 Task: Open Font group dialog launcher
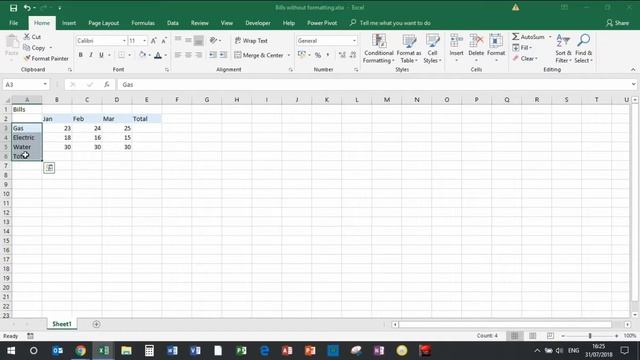[x=167, y=70]
